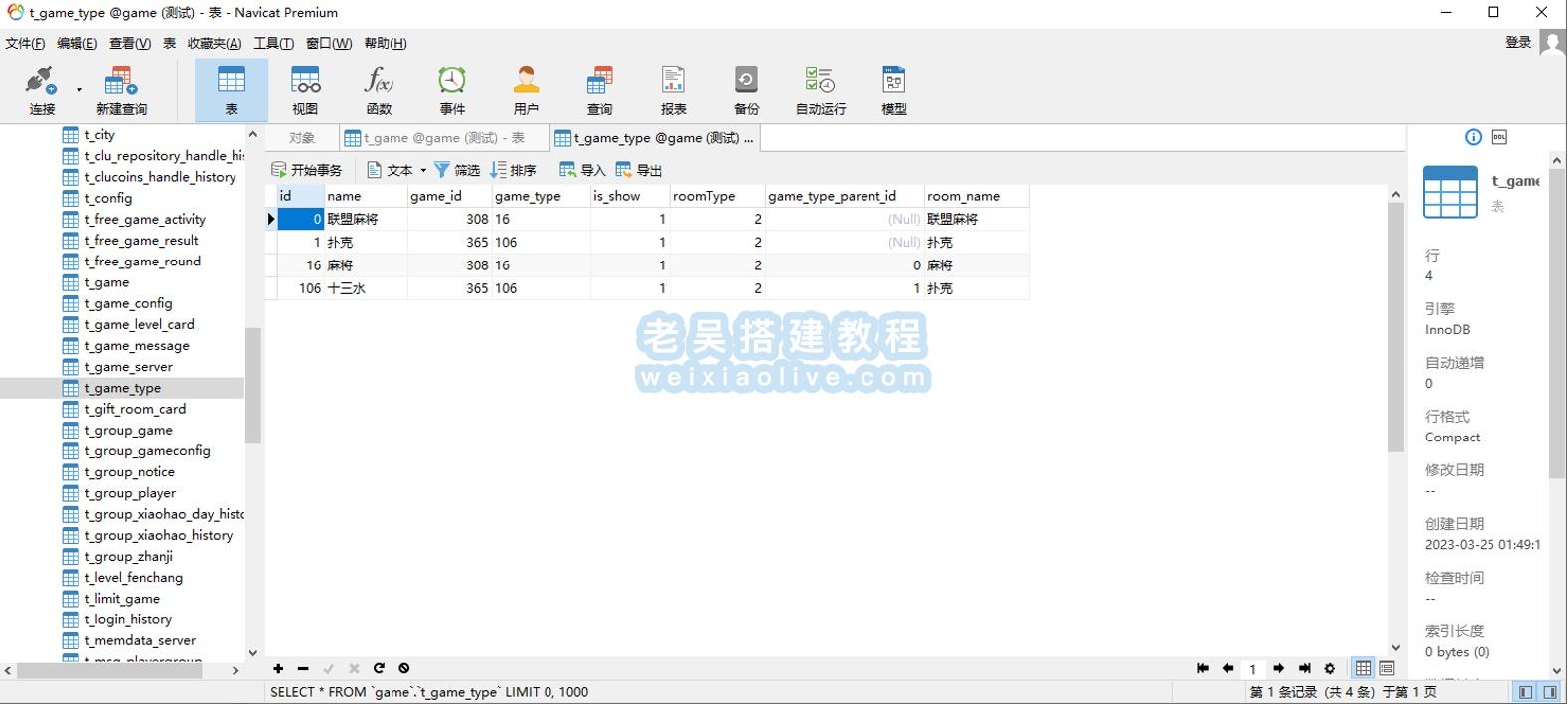1568x704 pixels.
Task: Click the 筛选 (Filter) button
Action: pos(457,170)
